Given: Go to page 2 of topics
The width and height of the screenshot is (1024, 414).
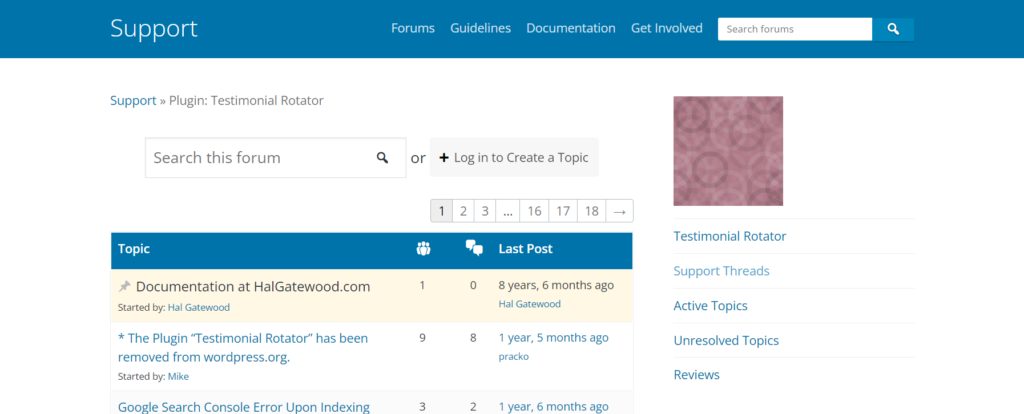Looking at the screenshot, I should pyautogui.click(x=463, y=211).
